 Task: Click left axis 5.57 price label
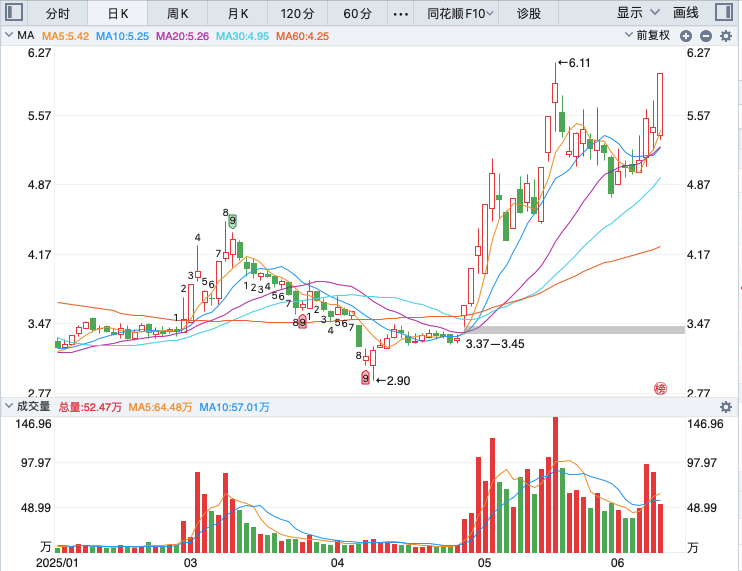coord(39,116)
